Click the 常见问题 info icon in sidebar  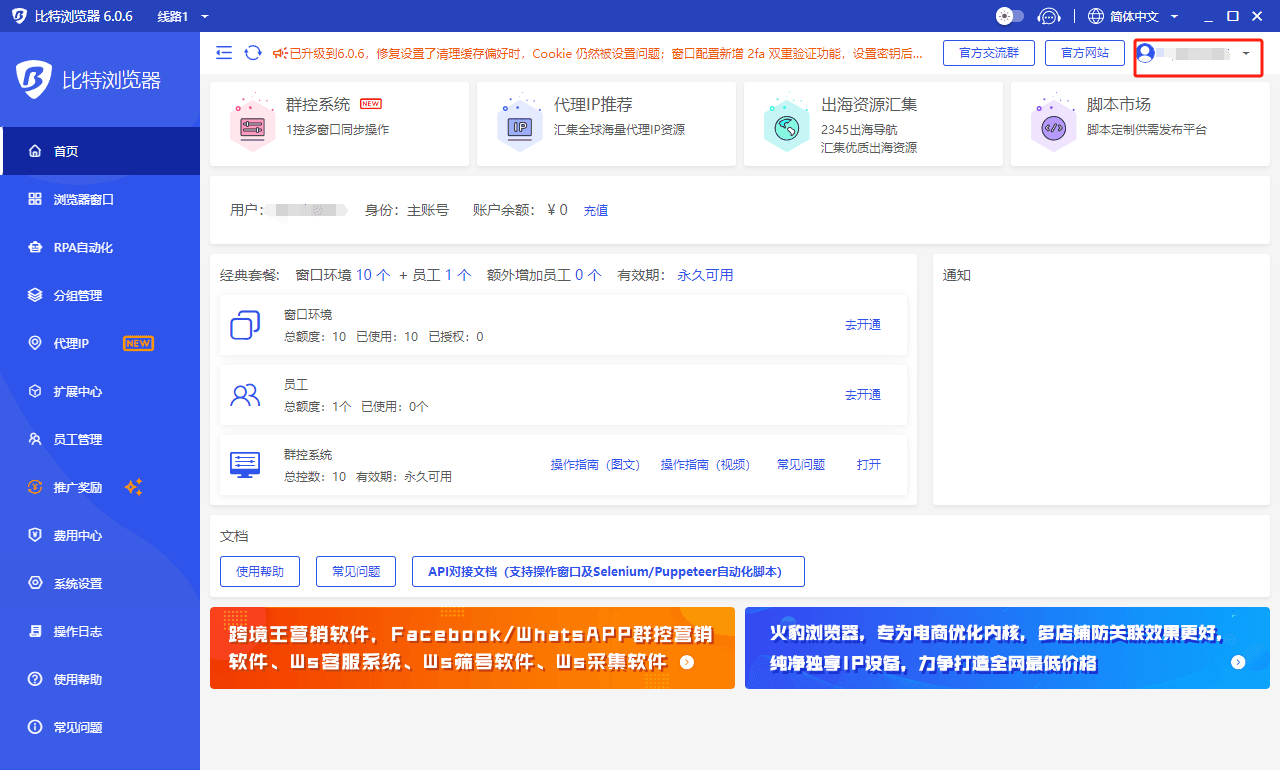pyautogui.click(x=35, y=727)
